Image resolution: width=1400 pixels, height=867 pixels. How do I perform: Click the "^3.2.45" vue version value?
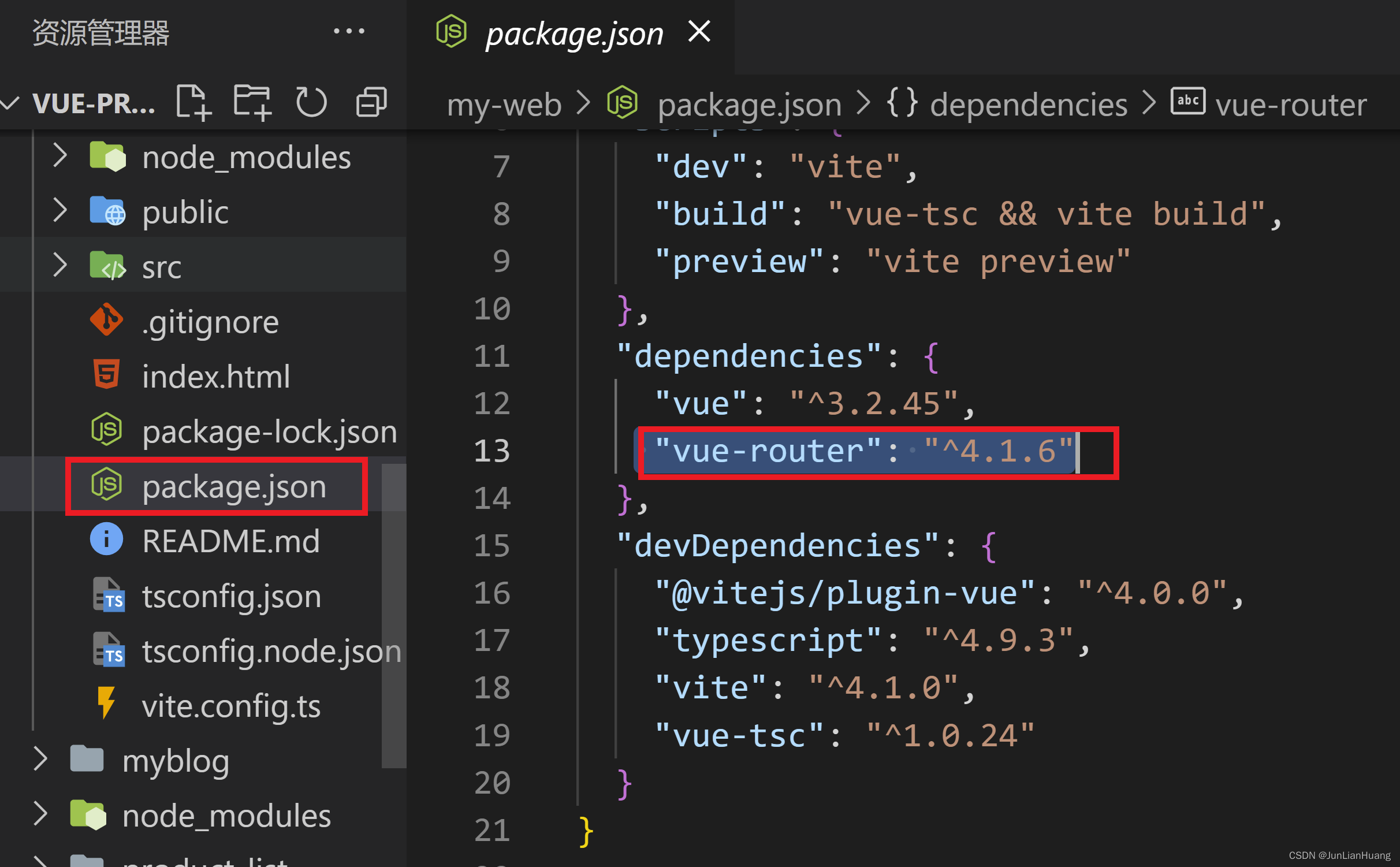(873, 403)
